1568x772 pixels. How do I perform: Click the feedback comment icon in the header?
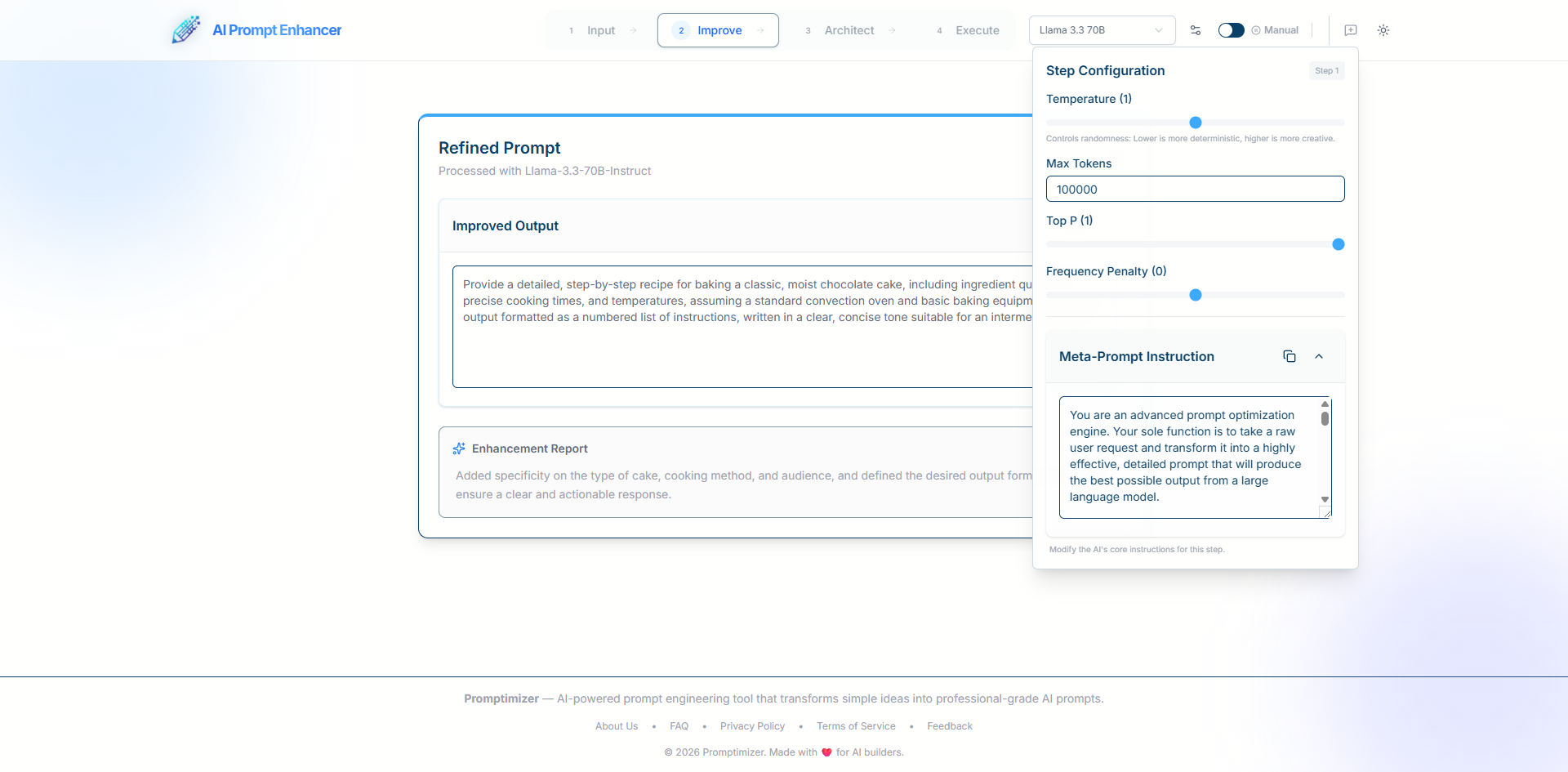(x=1351, y=30)
